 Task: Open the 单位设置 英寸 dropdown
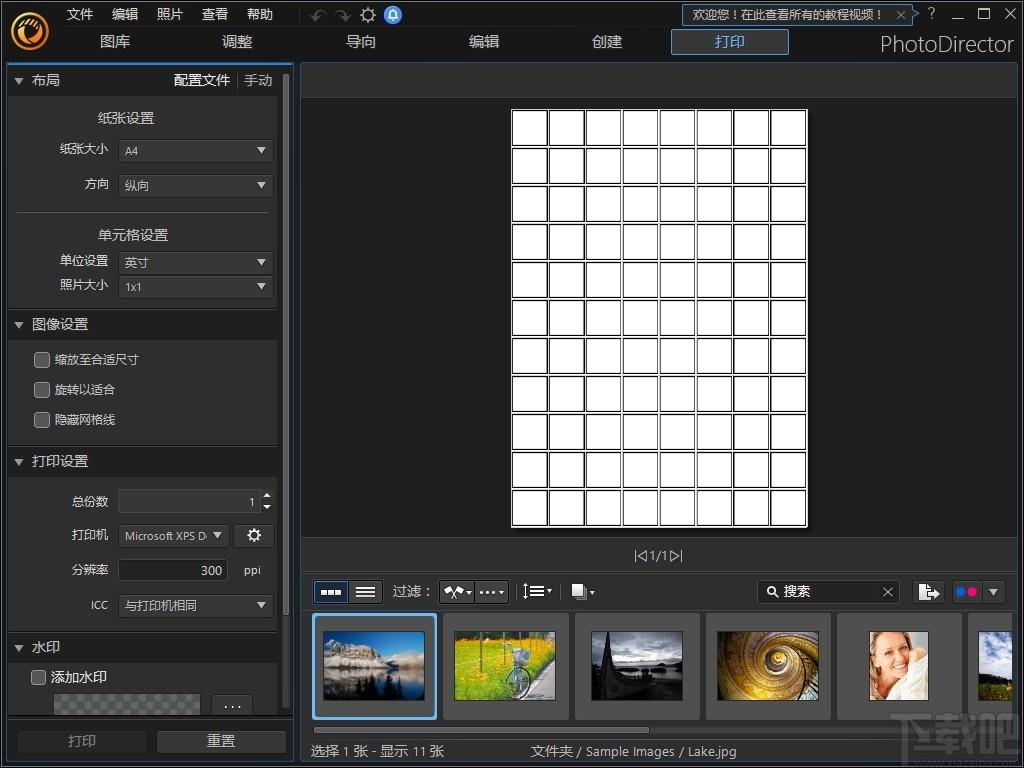point(195,263)
